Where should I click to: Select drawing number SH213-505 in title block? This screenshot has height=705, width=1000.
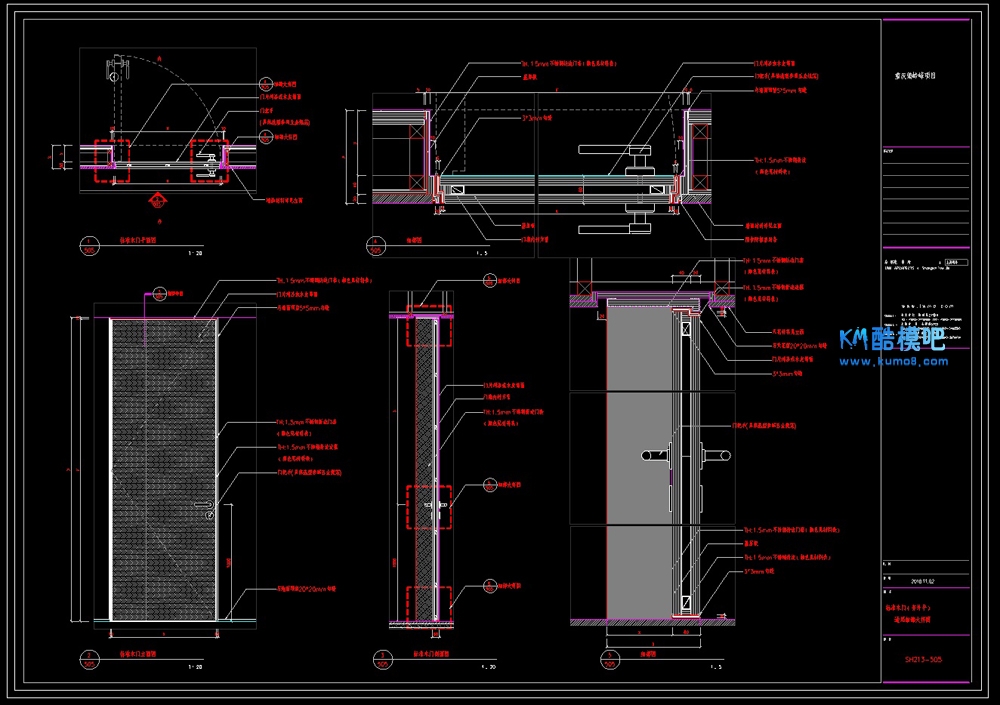pyautogui.click(x=924, y=659)
